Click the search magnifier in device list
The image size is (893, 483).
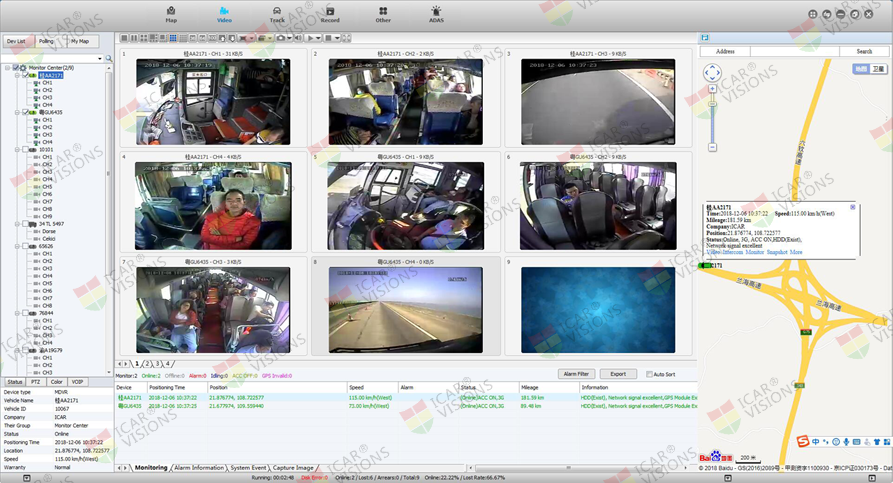(109, 58)
